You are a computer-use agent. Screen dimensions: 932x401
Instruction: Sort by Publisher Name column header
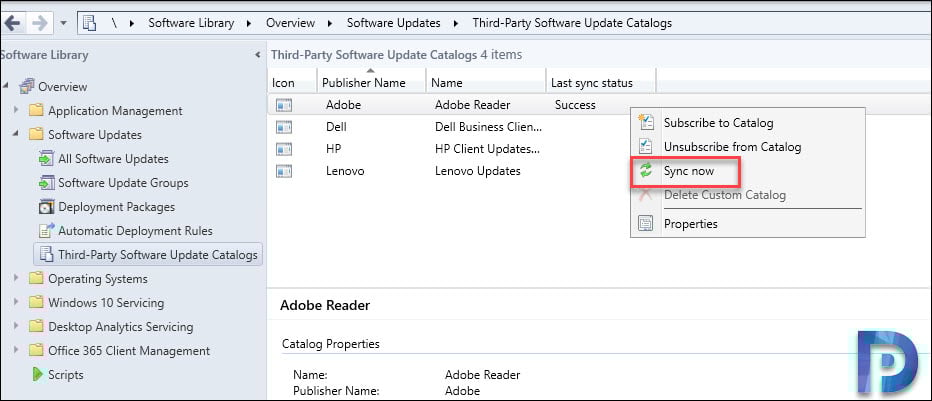(x=364, y=83)
